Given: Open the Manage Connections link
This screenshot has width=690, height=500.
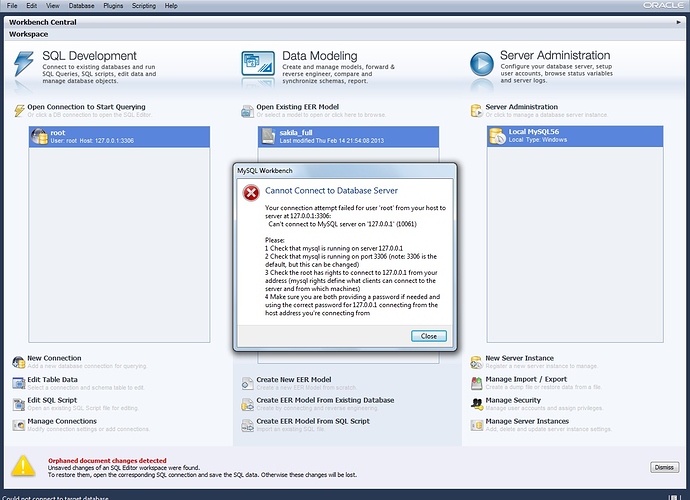Looking at the screenshot, I should point(62,421).
